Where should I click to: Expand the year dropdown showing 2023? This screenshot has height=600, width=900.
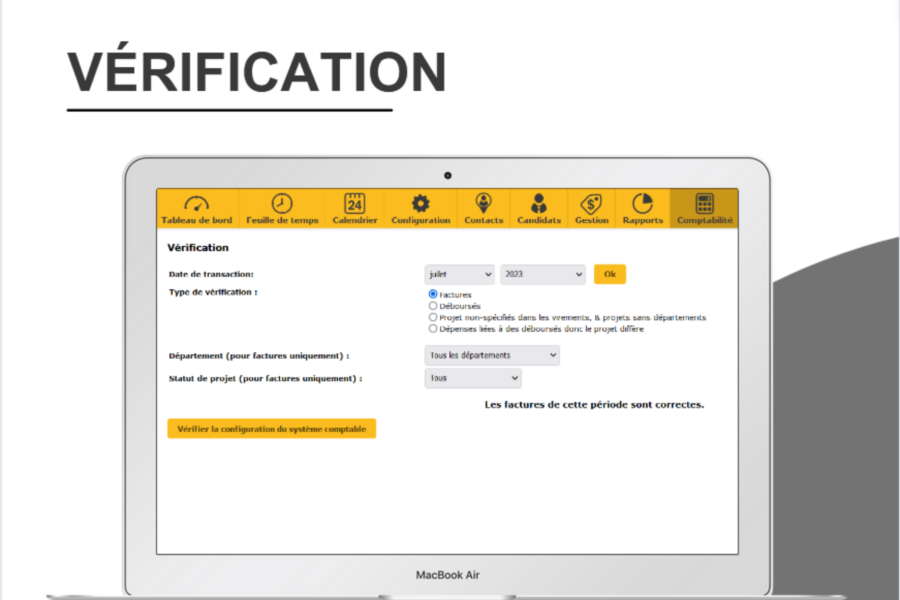pyautogui.click(x=543, y=274)
